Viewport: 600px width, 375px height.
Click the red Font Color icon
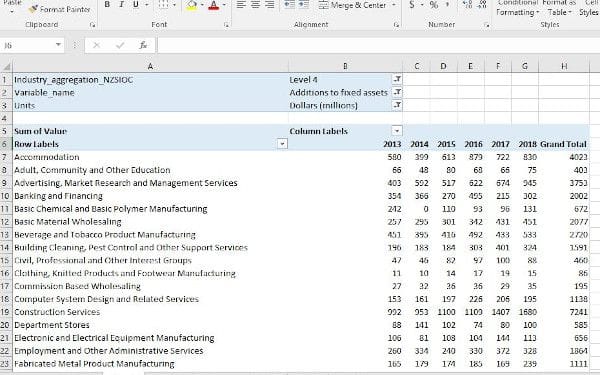pos(214,5)
